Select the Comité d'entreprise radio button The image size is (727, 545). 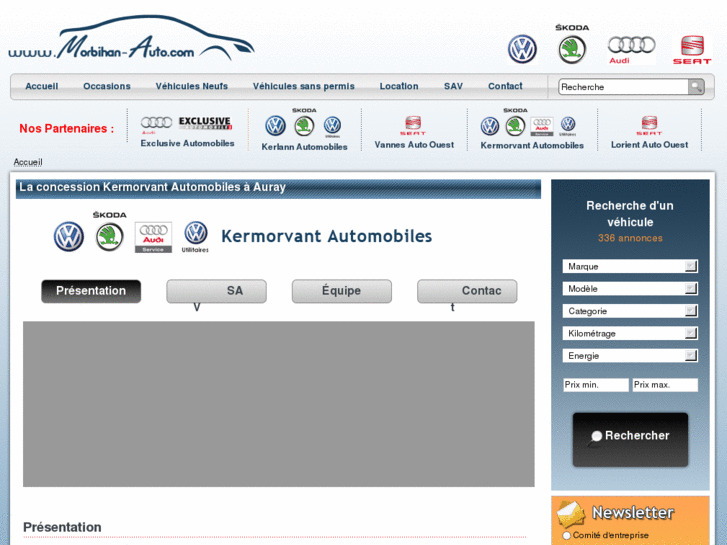pyautogui.click(x=567, y=536)
